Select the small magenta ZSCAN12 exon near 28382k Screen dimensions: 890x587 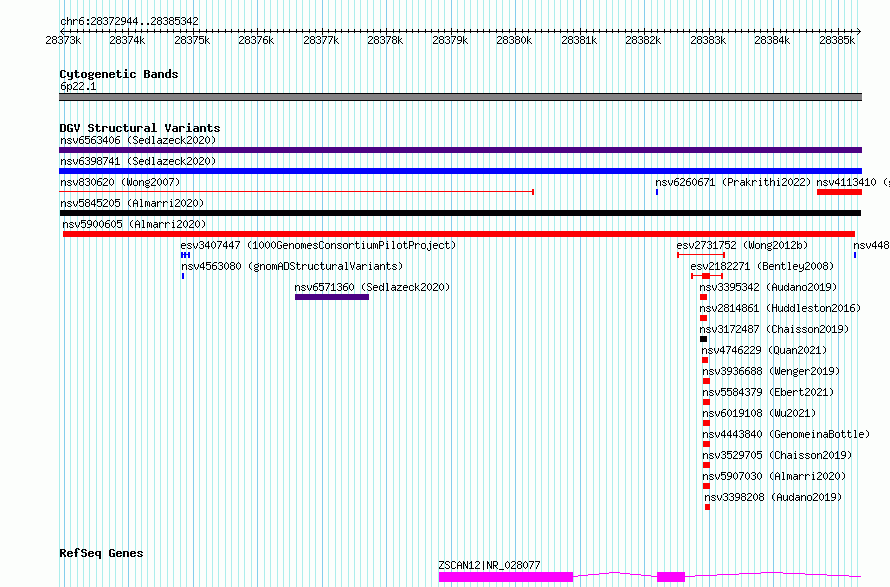pos(671,577)
